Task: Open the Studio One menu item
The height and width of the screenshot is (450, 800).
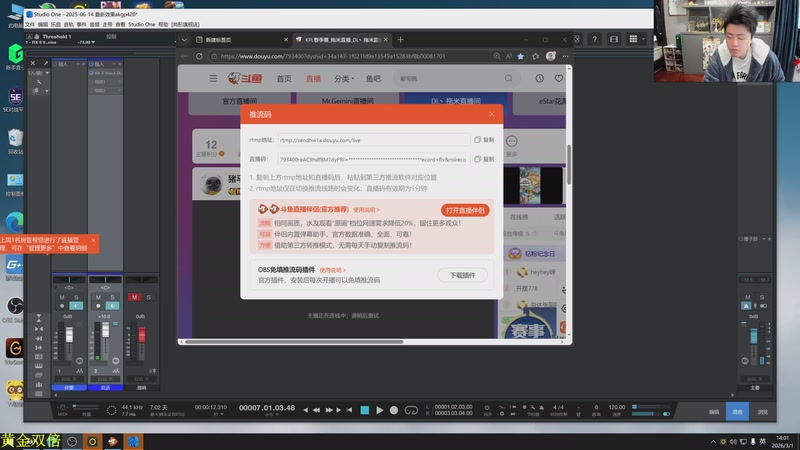Action: [142, 24]
